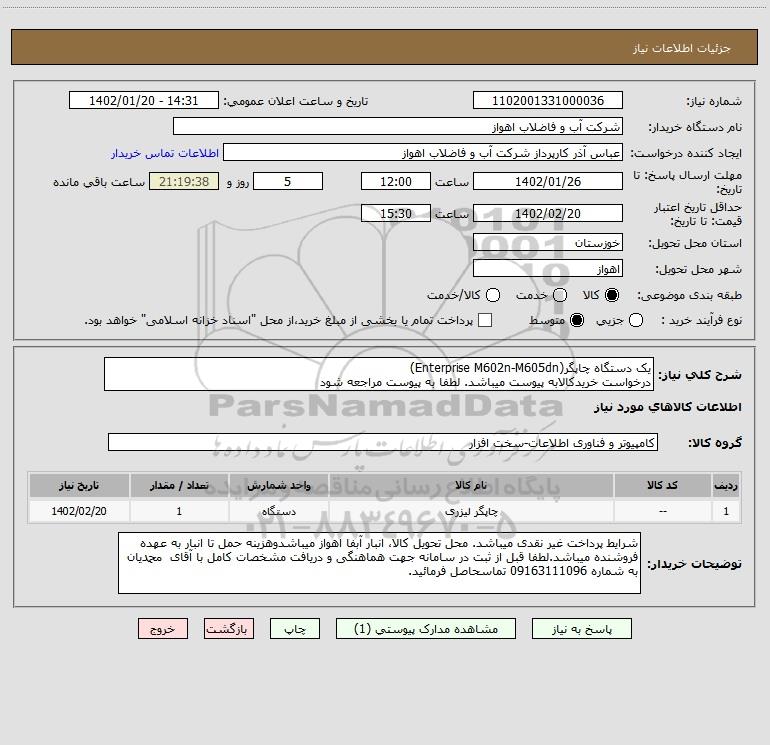The image size is (770, 745).
Task: Click the خروج exit button
Action: pos(163,629)
